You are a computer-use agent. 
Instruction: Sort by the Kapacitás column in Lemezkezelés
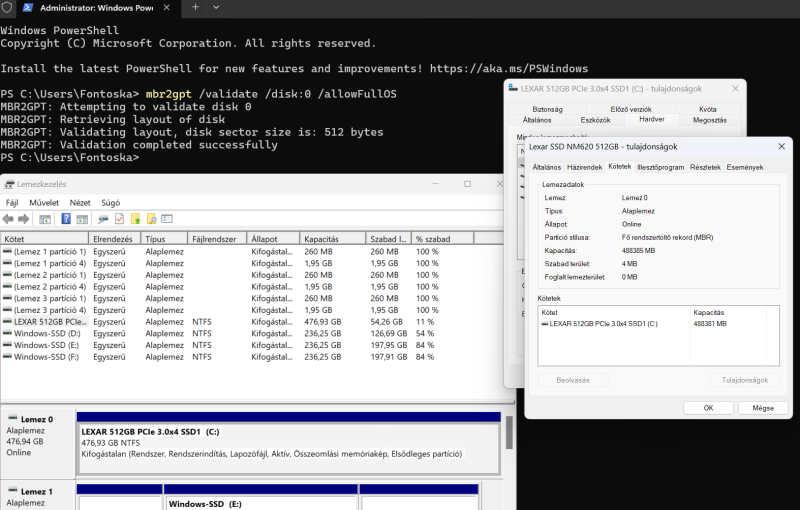(x=332, y=239)
